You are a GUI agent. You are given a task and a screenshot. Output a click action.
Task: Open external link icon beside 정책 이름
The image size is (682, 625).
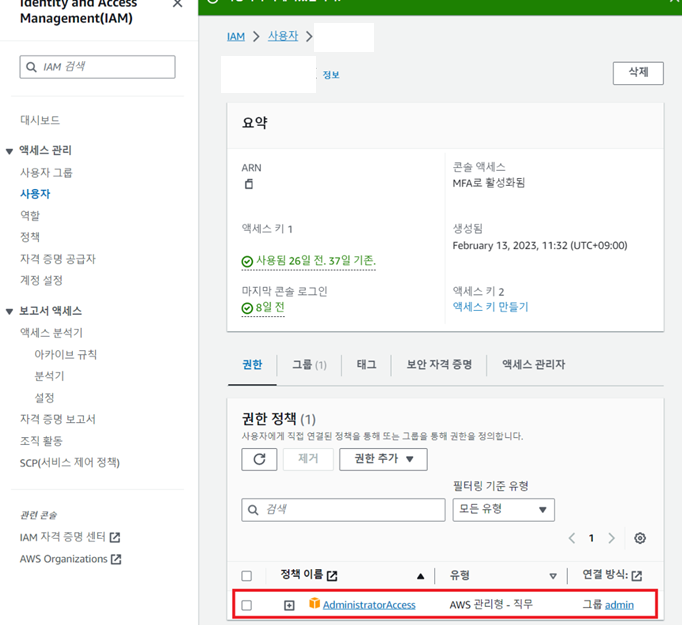(332, 576)
